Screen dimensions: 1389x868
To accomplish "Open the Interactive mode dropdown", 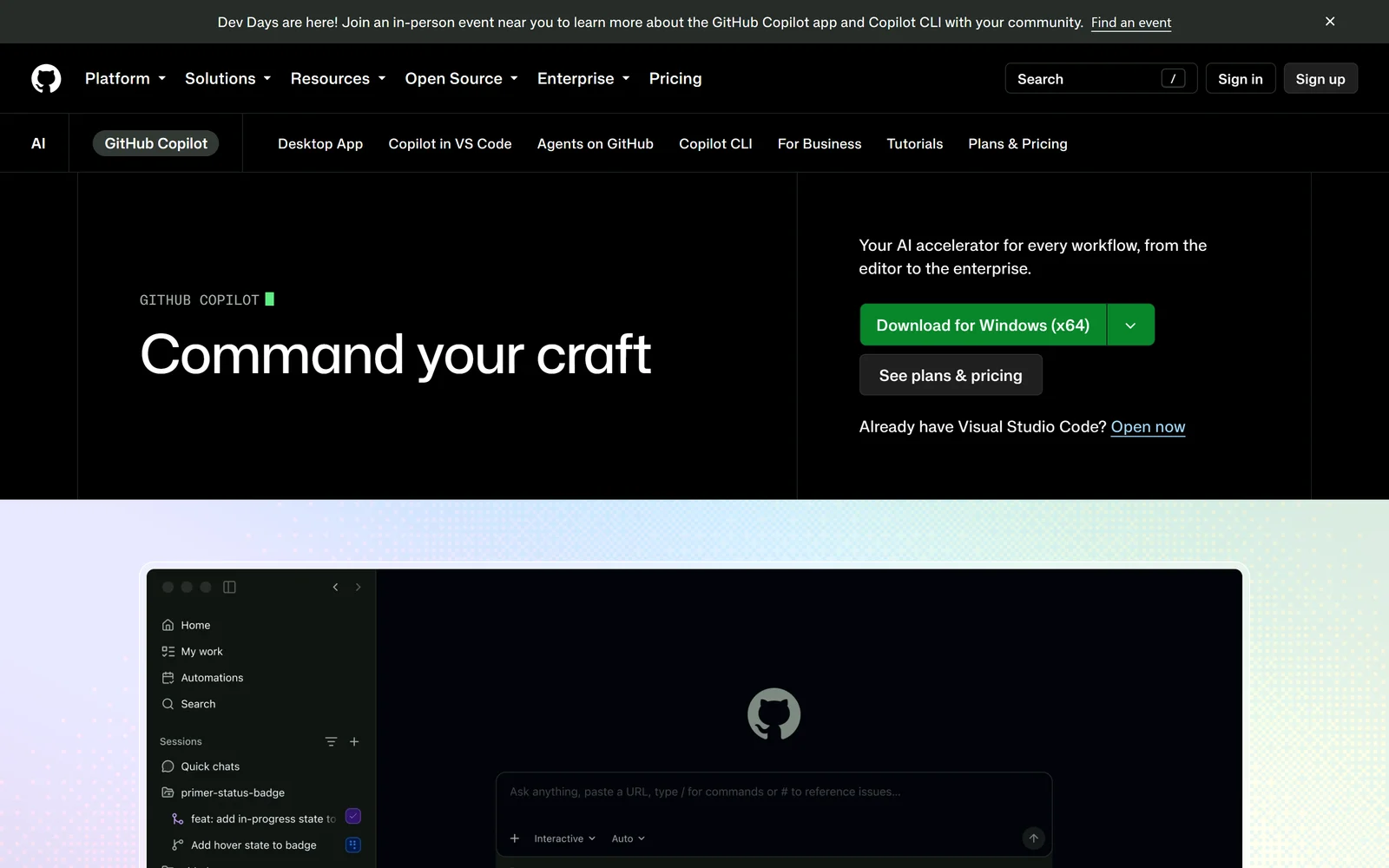I will click(x=564, y=838).
